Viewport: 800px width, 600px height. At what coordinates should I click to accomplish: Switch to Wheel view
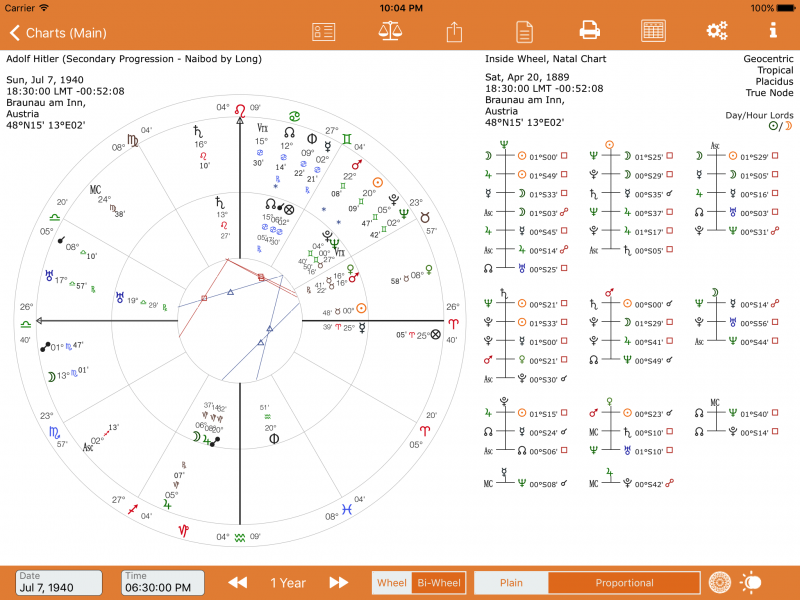pos(391,583)
